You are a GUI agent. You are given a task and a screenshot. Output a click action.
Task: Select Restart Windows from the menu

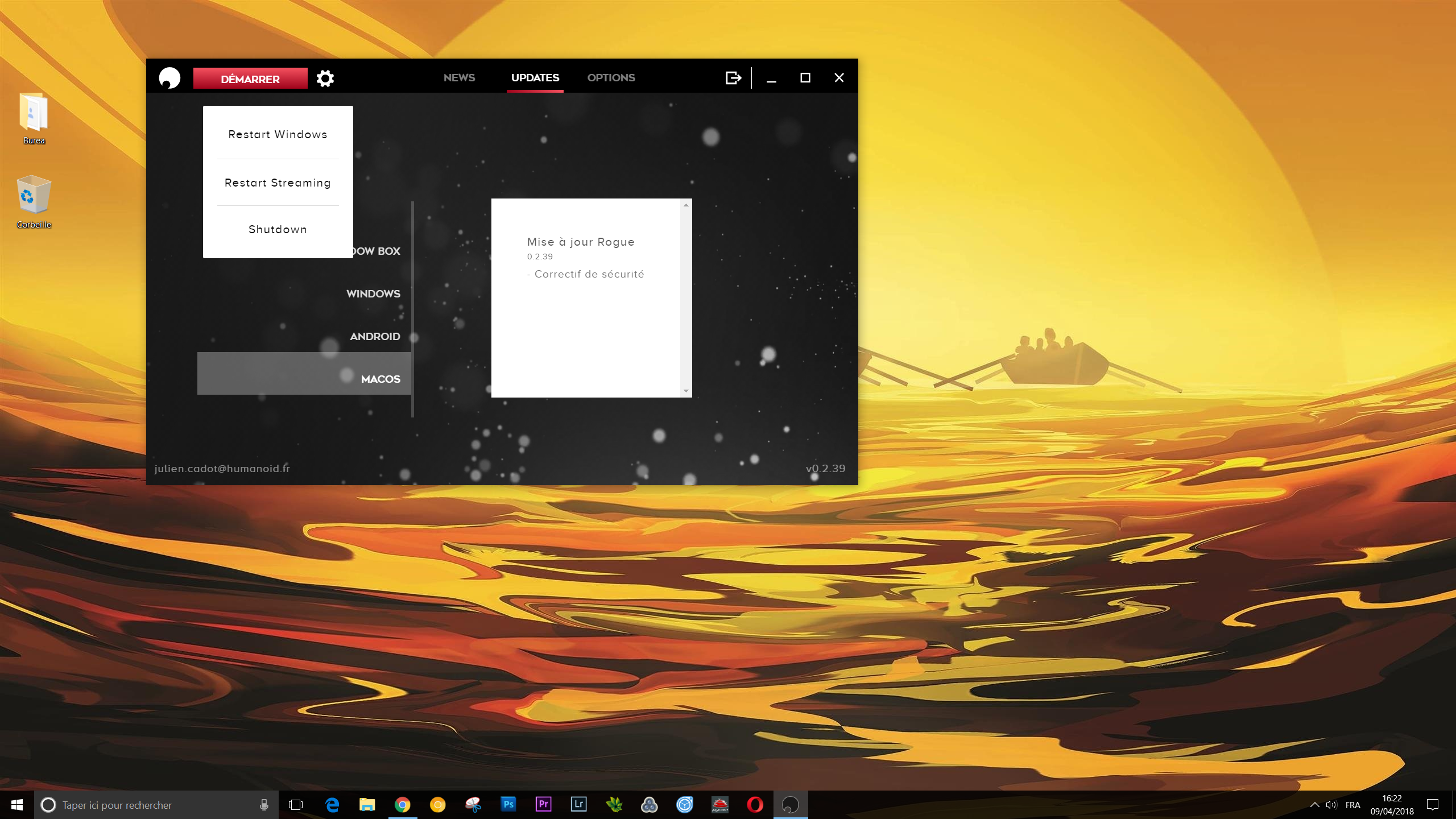click(278, 134)
